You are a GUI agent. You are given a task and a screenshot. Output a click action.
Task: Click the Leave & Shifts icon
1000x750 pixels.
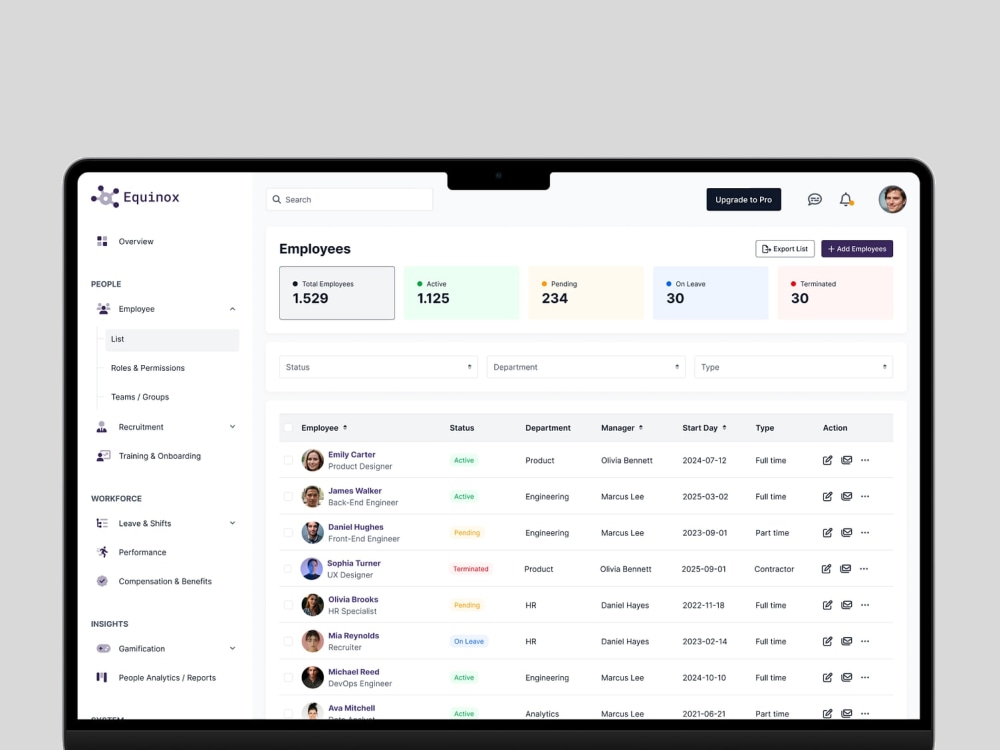tap(102, 523)
